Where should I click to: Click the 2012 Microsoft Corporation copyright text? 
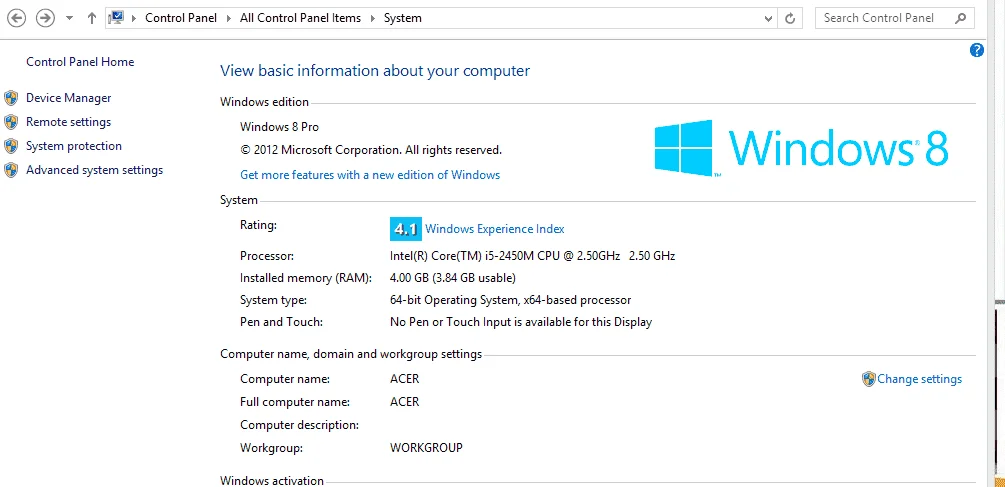click(370, 150)
